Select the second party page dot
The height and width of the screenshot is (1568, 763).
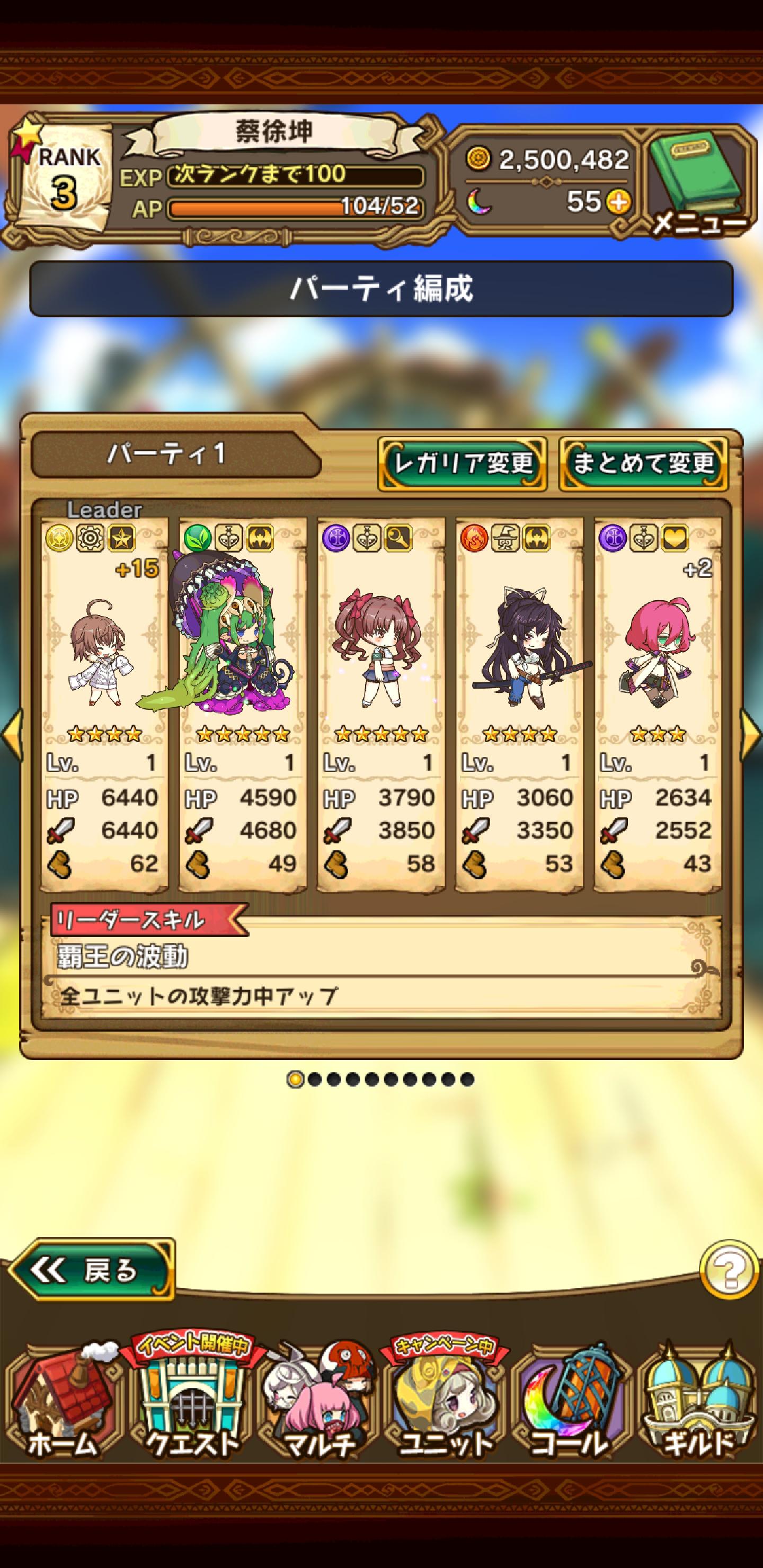[314, 1079]
